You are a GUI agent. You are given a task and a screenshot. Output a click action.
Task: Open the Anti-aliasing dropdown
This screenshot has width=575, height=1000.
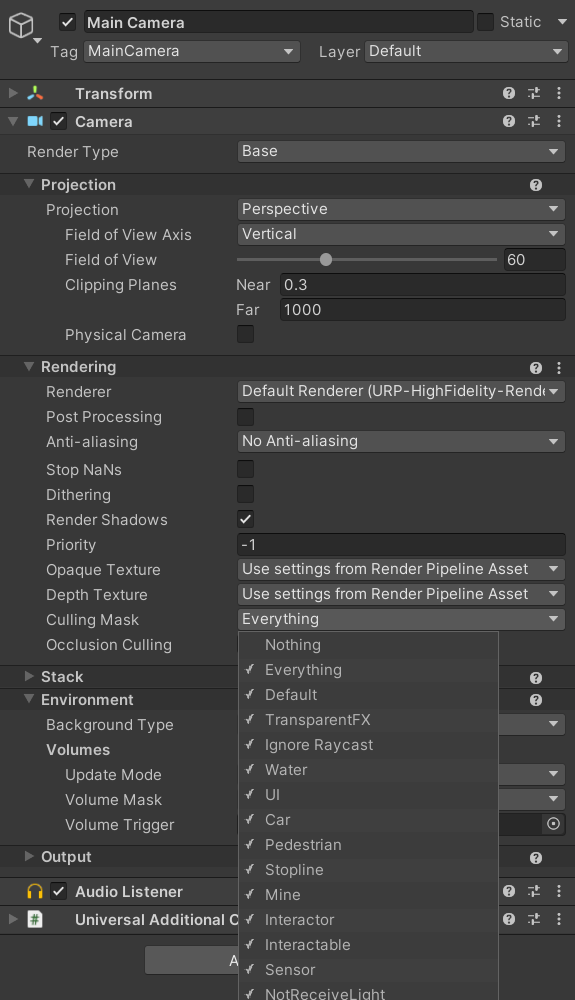(401, 441)
